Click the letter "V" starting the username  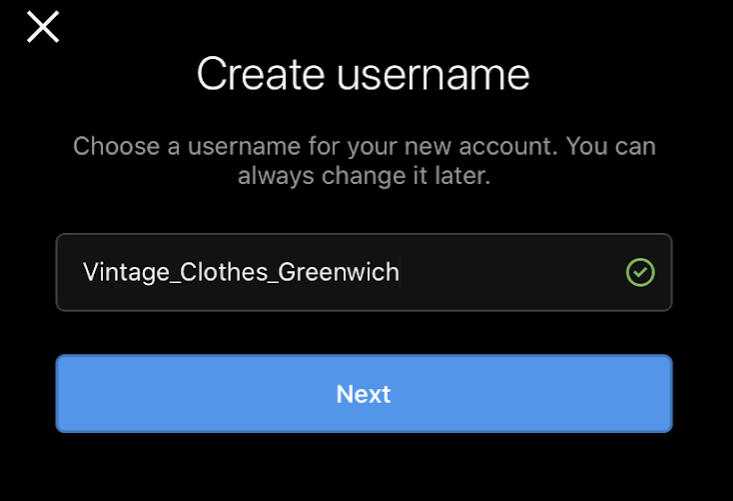point(89,272)
